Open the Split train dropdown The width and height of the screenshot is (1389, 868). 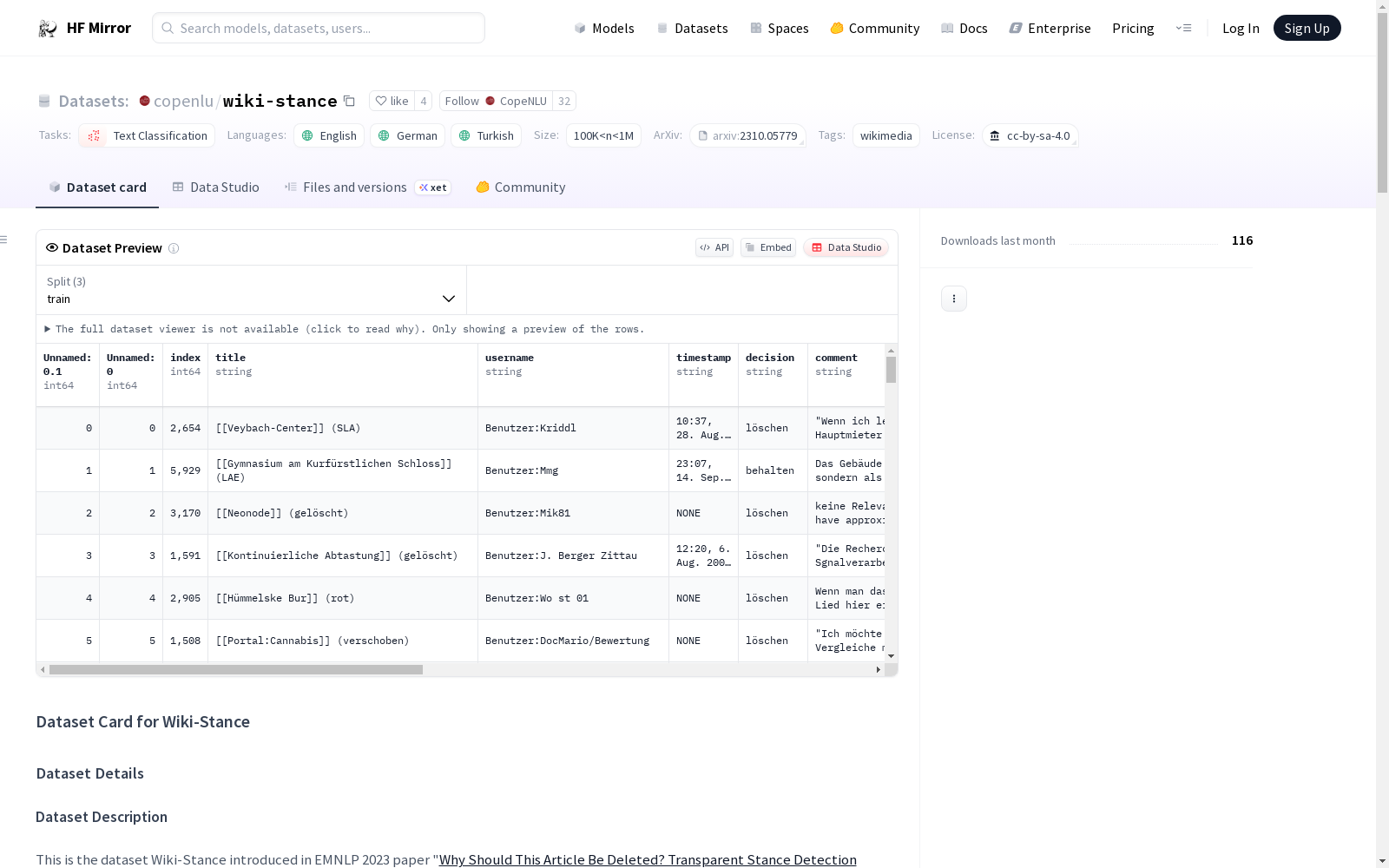pyautogui.click(x=251, y=290)
